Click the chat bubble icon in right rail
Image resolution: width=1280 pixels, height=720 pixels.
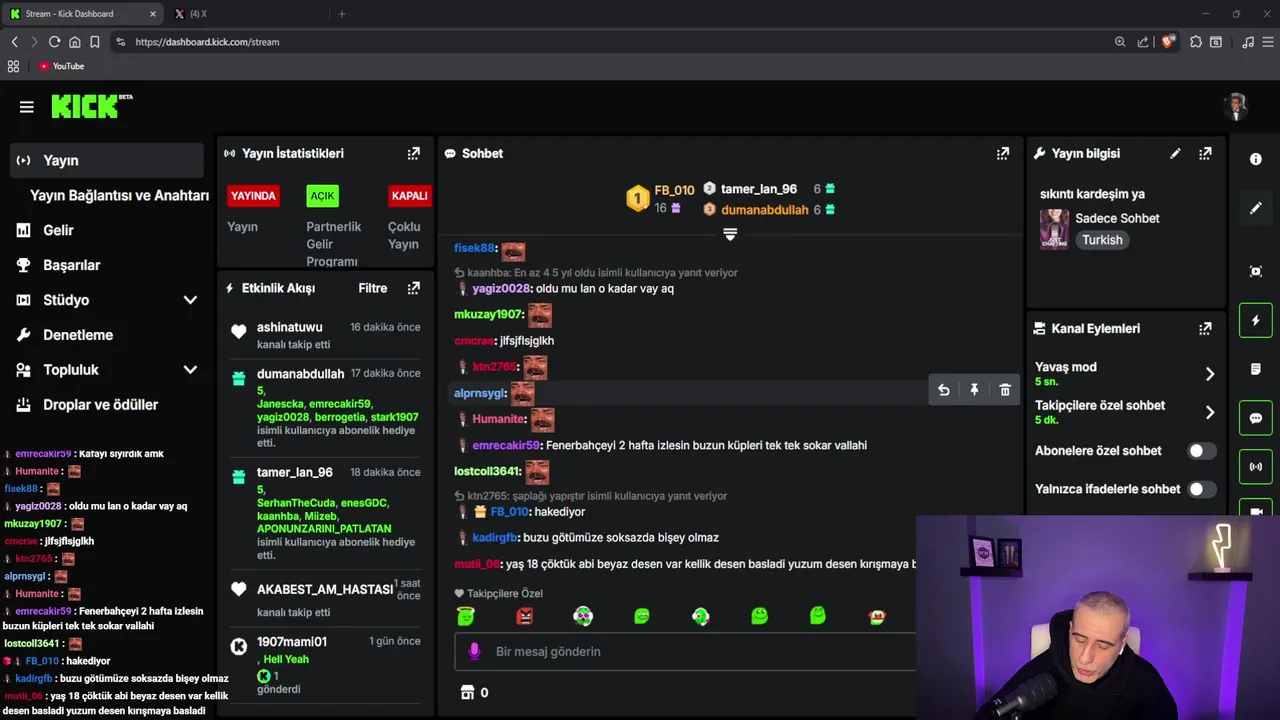click(1256, 418)
